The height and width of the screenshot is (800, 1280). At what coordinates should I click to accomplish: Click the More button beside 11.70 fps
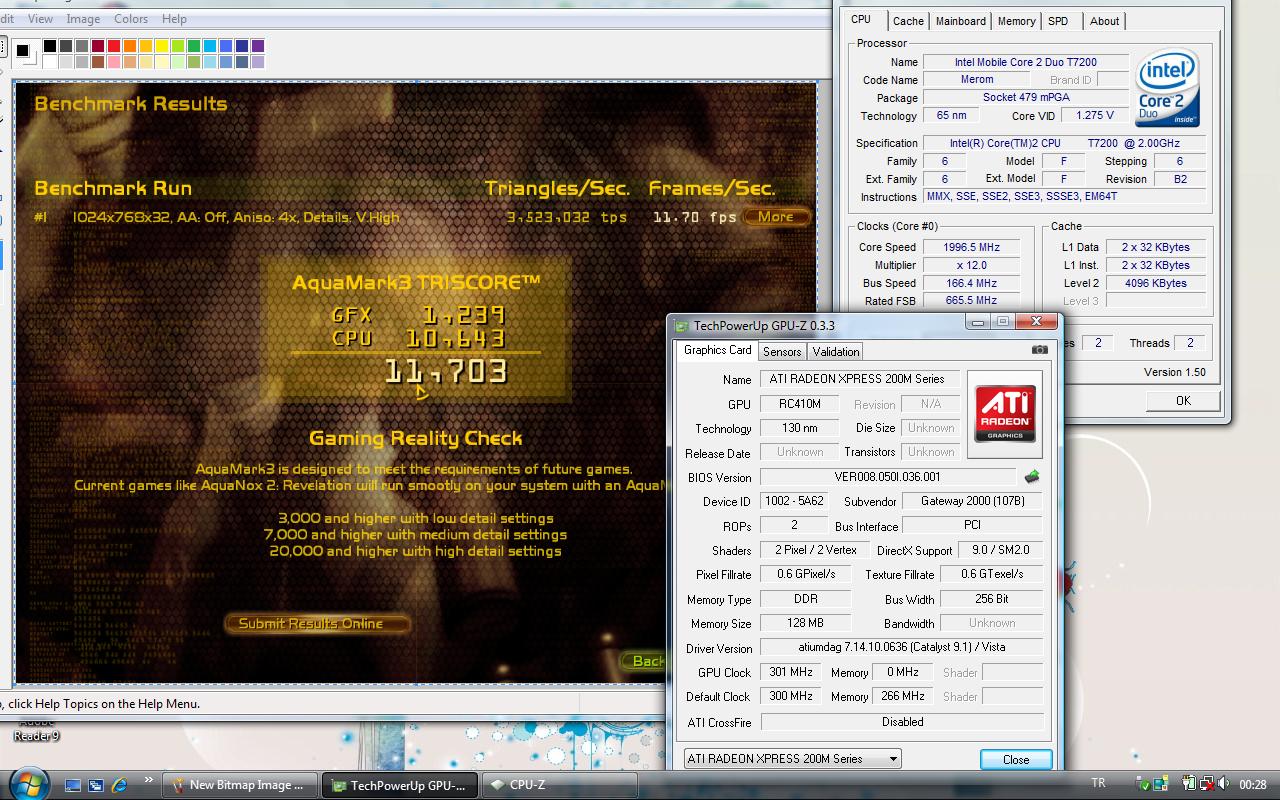pos(776,217)
